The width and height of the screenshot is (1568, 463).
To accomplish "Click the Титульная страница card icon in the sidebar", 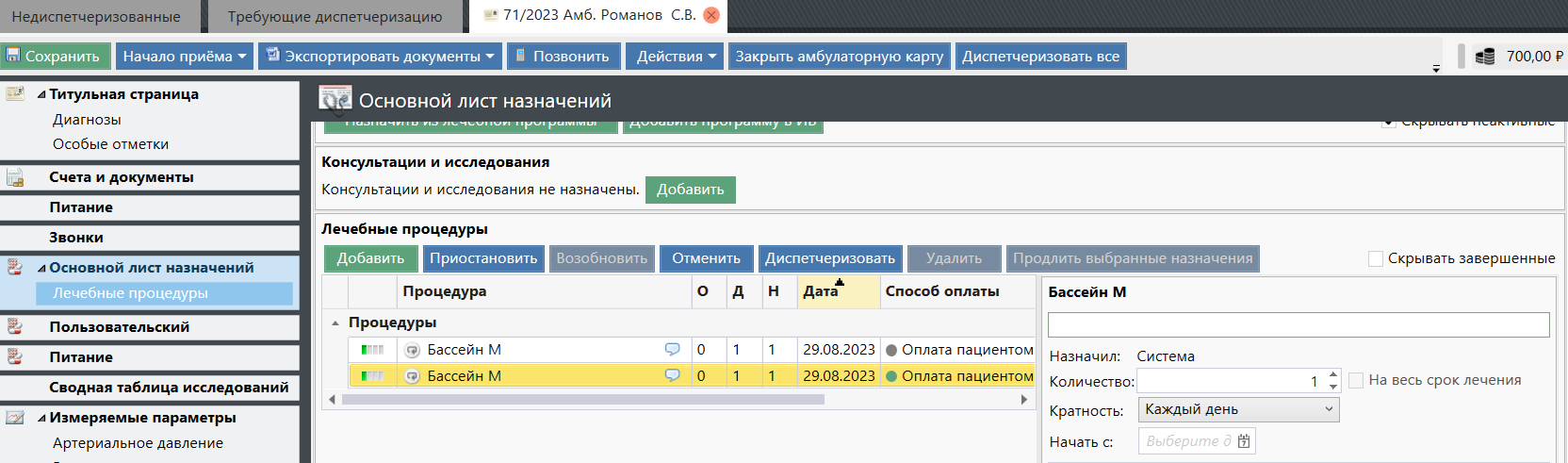I will pos(15,93).
